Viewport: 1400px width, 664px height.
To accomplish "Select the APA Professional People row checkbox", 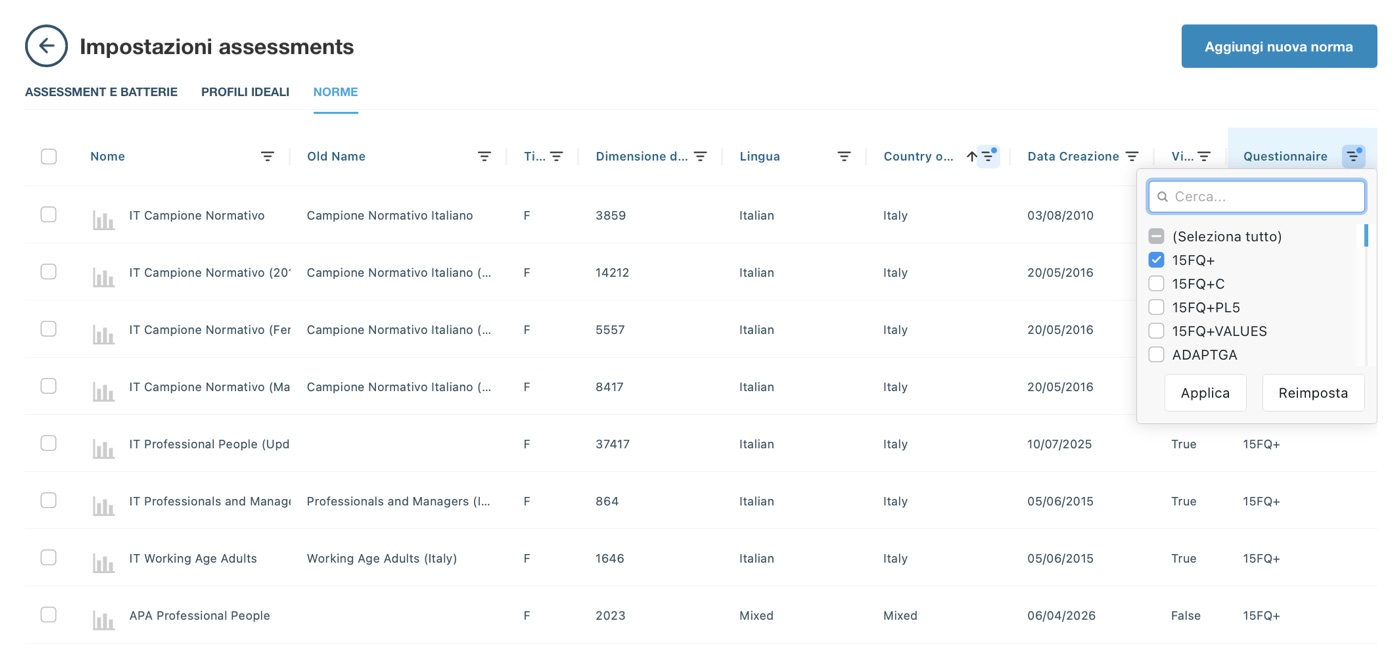I will coord(49,615).
